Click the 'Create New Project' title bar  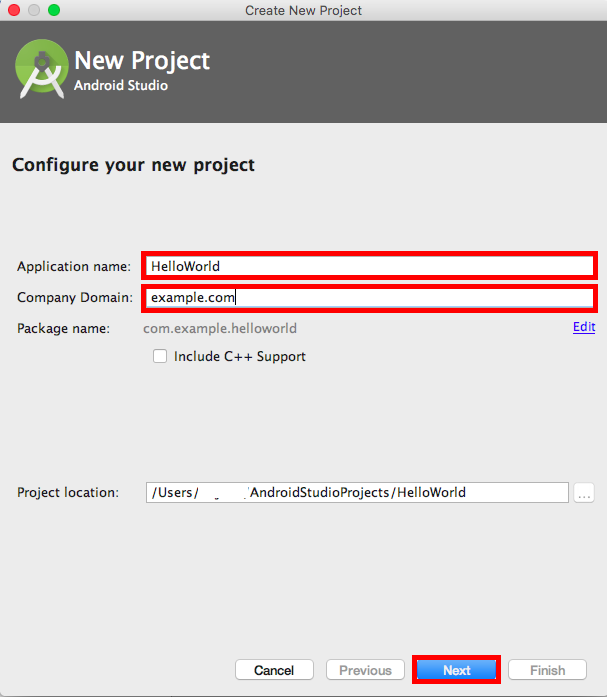click(x=303, y=10)
